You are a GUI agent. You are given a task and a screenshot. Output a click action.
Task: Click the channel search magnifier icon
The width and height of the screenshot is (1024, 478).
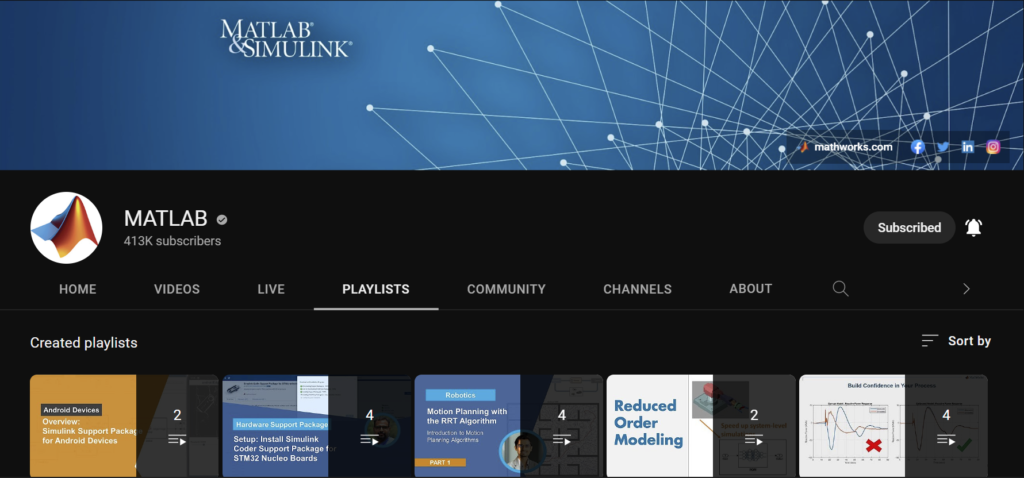click(840, 289)
